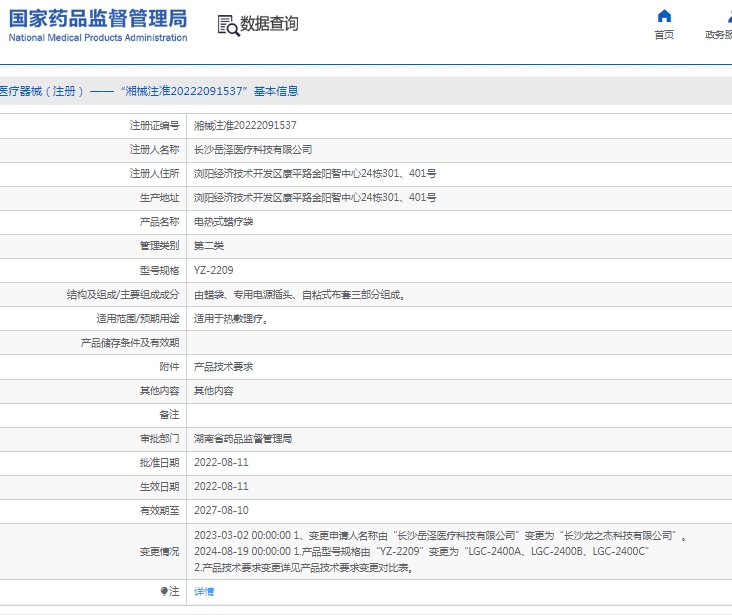This screenshot has width=732, height=615.
Task: Click the 有效期至 field label
Action: pos(159,510)
